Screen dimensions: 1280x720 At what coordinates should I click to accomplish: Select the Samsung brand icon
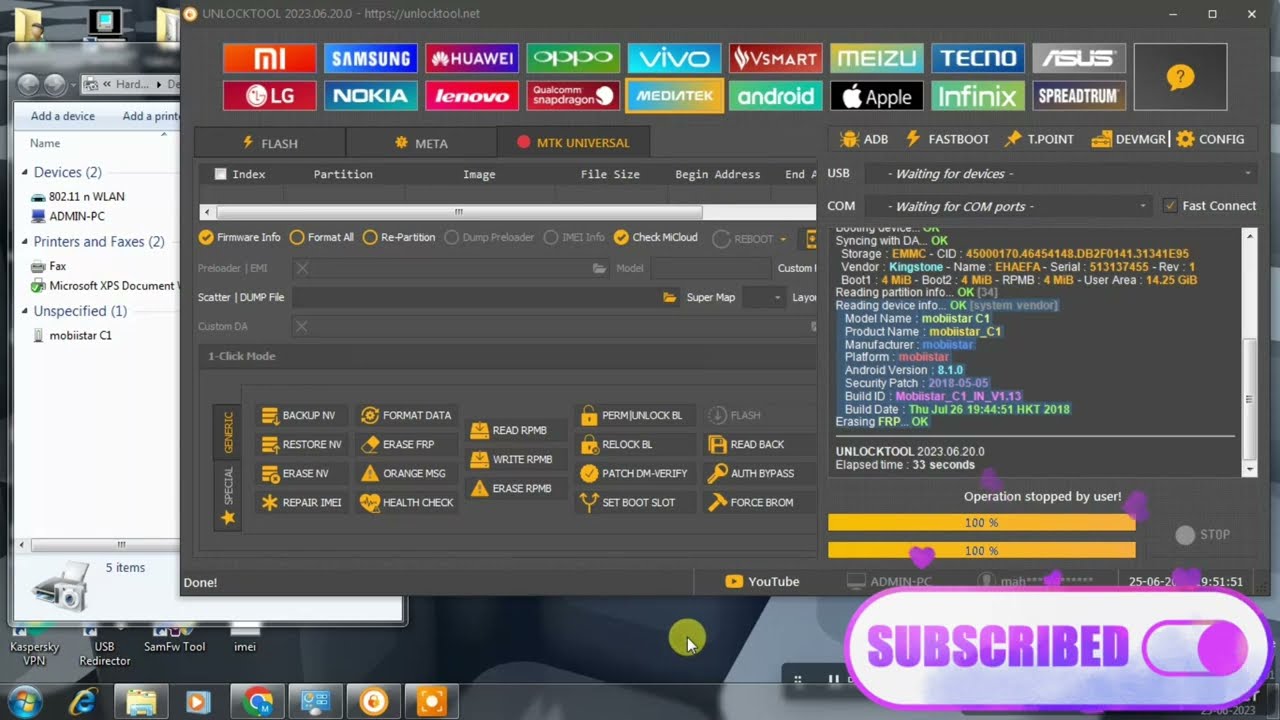click(371, 58)
